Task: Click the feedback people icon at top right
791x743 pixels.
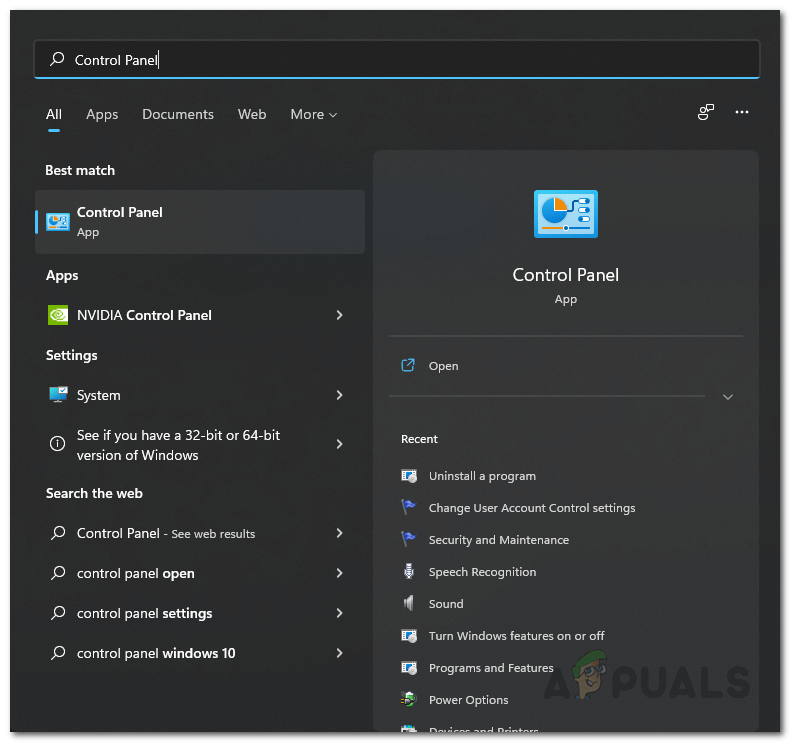Action: point(706,112)
